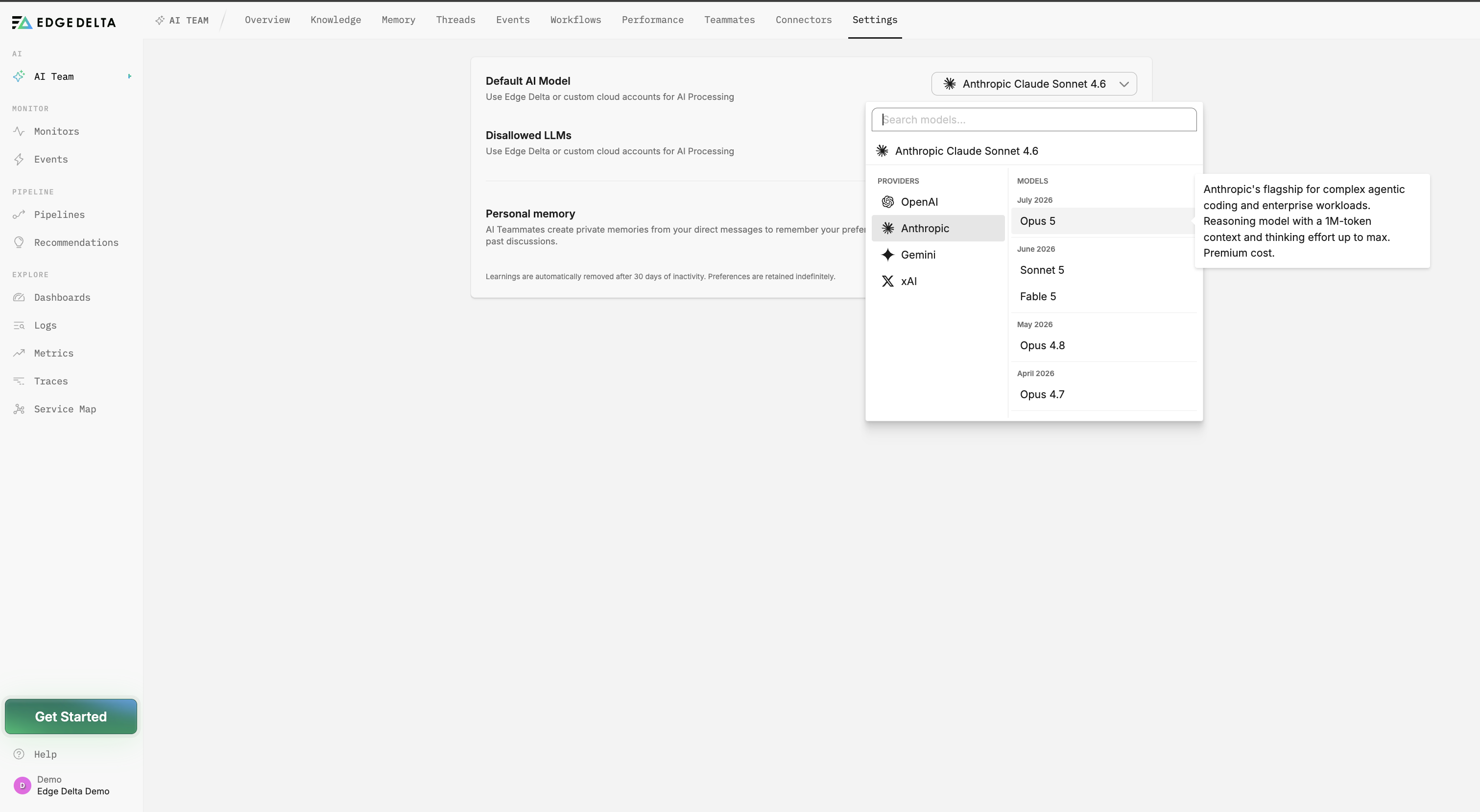Choose the Anthropic provider
Screen dimensions: 1480x812
pos(938,228)
